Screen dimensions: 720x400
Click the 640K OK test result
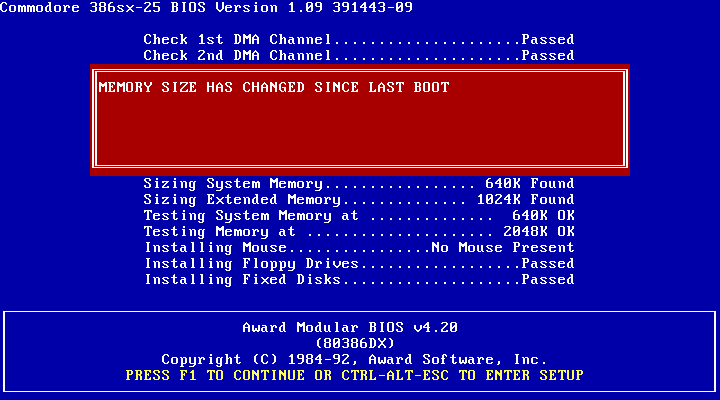pyautogui.click(x=543, y=216)
